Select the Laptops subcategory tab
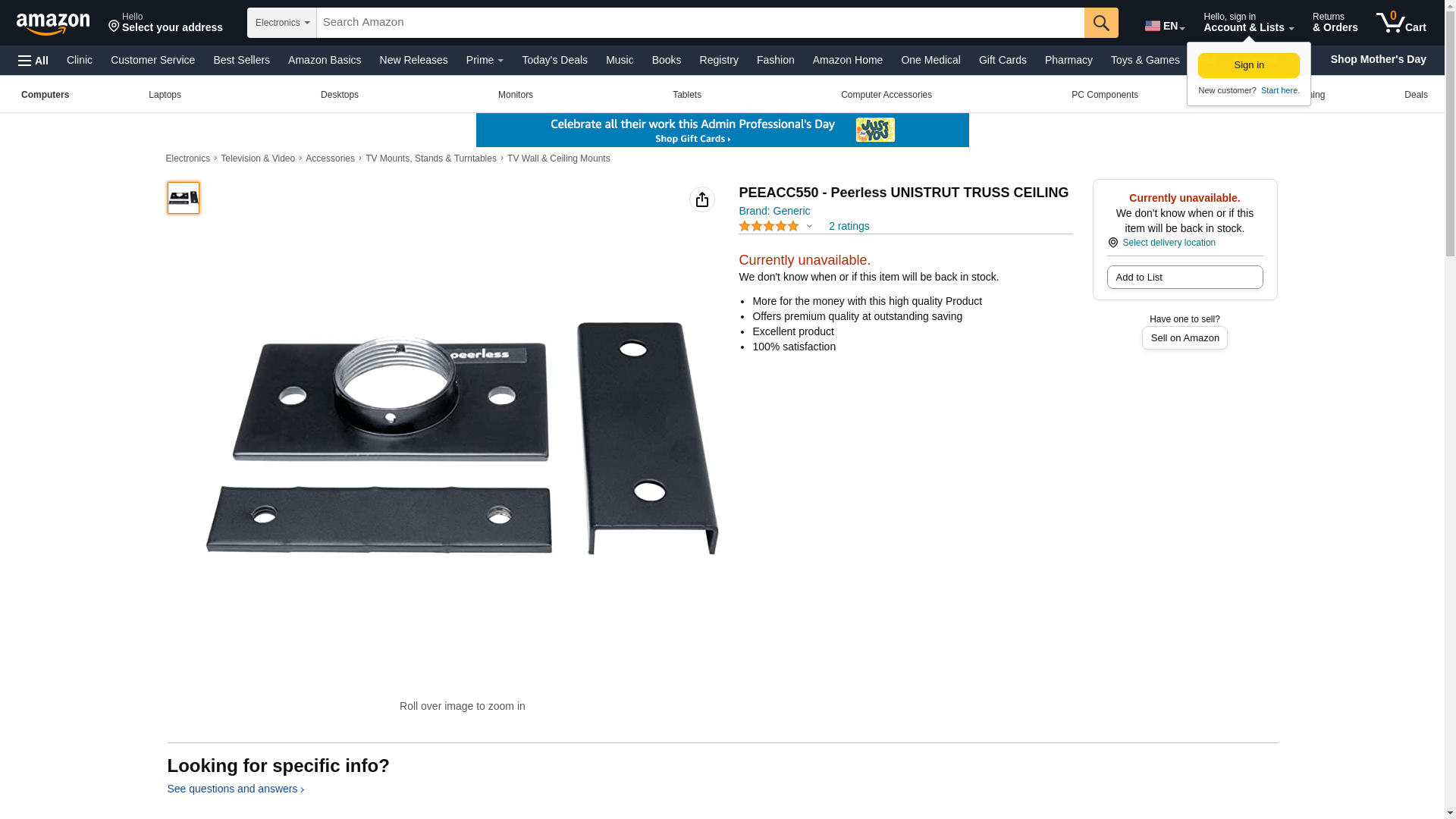The height and width of the screenshot is (819, 1456). pyautogui.click(x=165, y=95)
